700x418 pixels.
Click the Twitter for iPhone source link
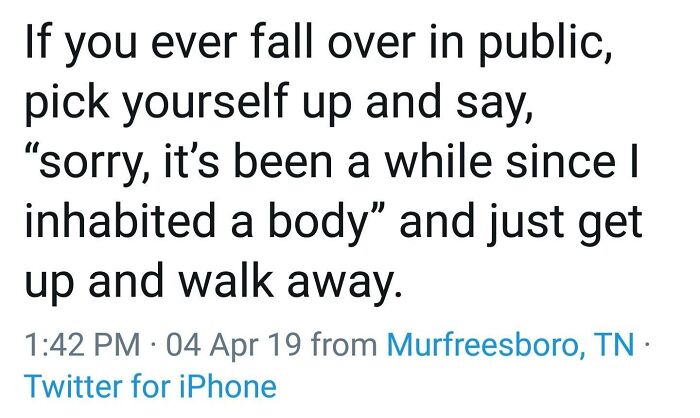coord(148,384)
